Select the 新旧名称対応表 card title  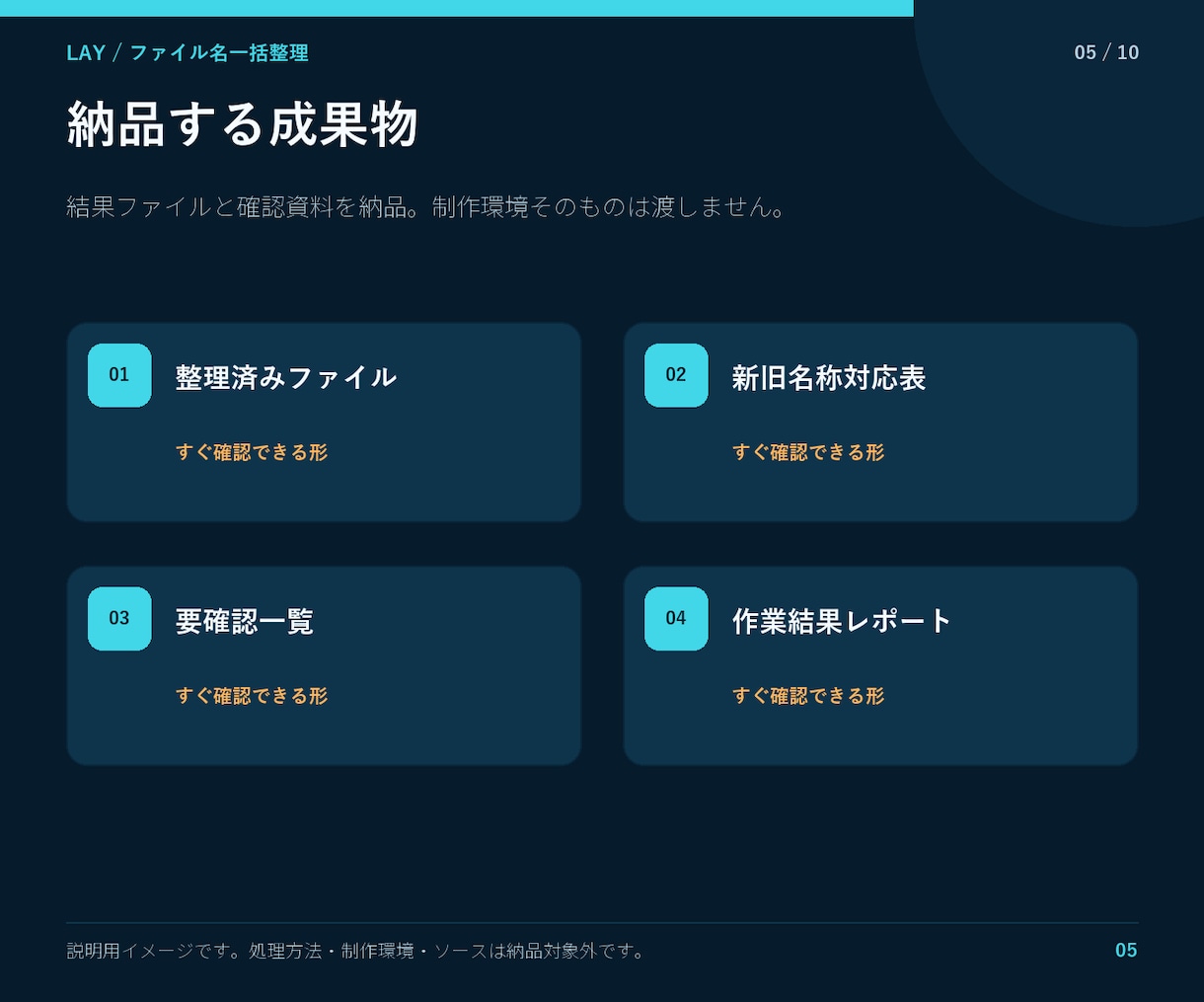[x=829, y=377]
